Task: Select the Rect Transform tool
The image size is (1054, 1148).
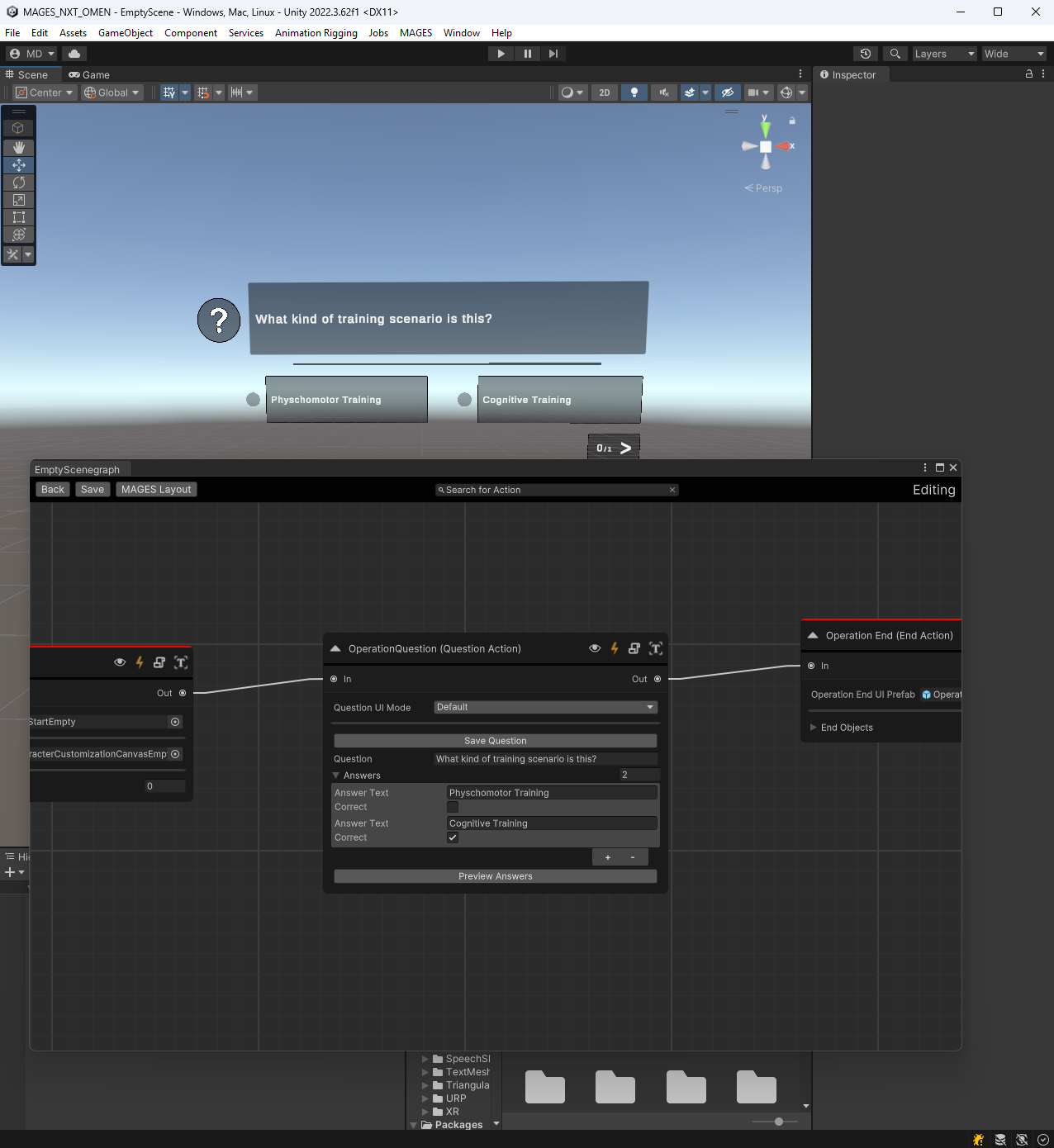Action: 18,217
